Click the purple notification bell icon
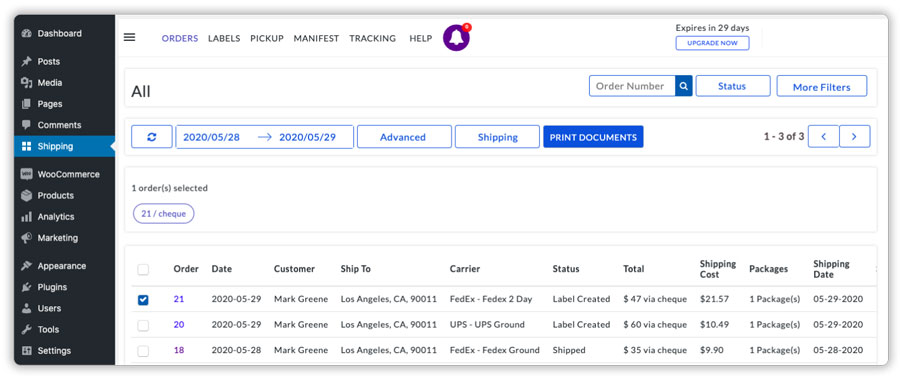The image size is (900, 379). pos(456,38)
